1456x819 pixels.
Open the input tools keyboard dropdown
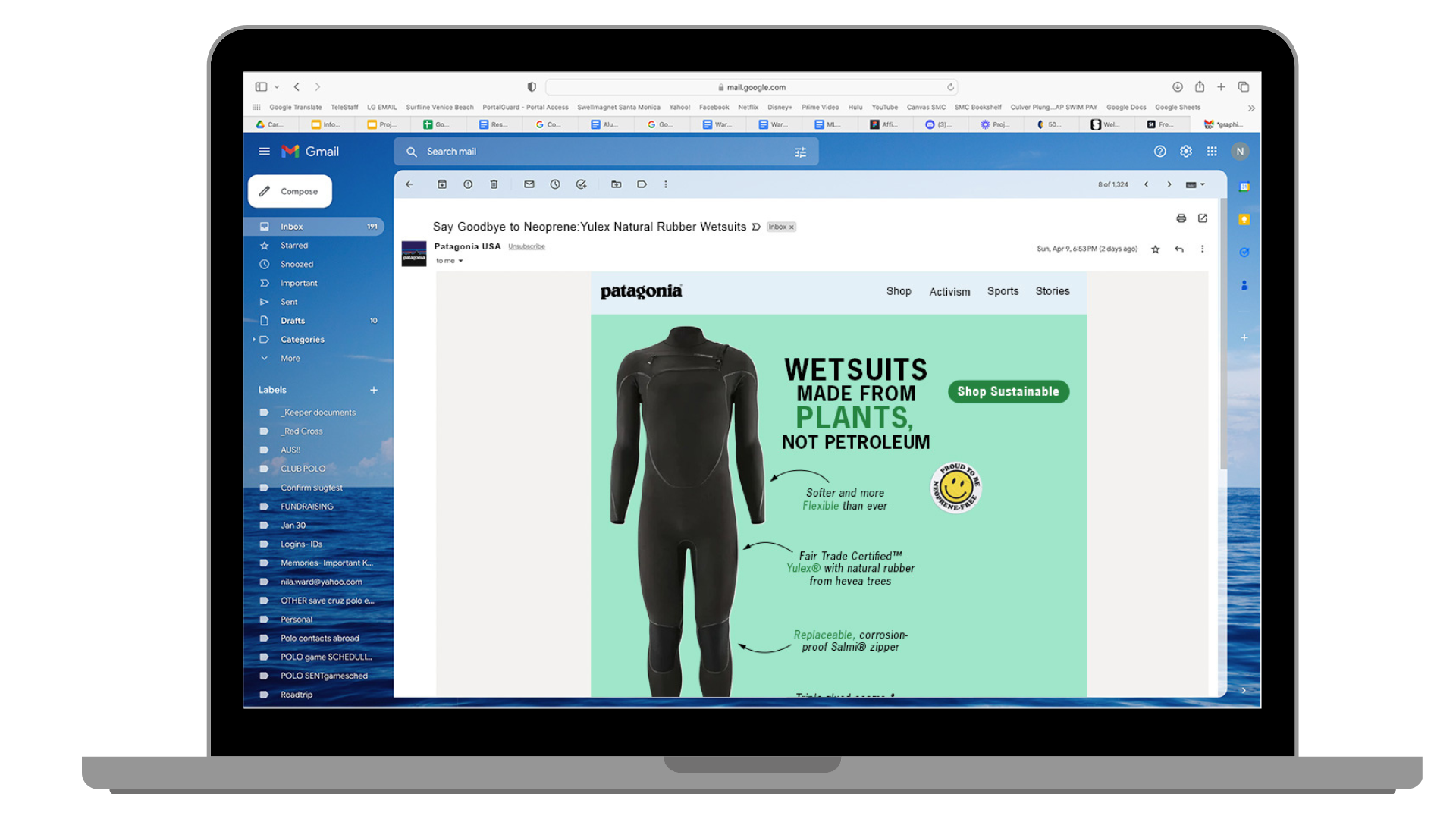point(1195,184)
